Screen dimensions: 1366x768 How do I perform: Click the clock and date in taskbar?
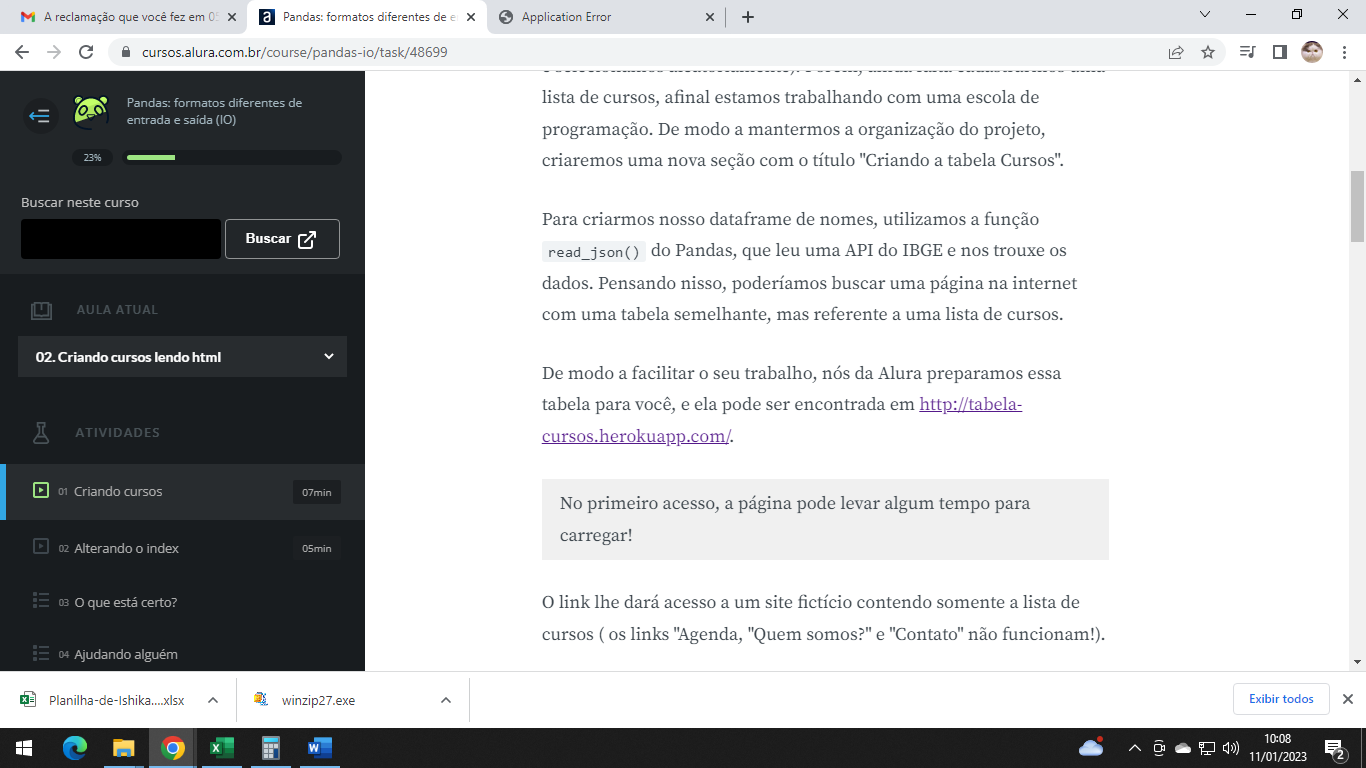[x=1277, y=748]
